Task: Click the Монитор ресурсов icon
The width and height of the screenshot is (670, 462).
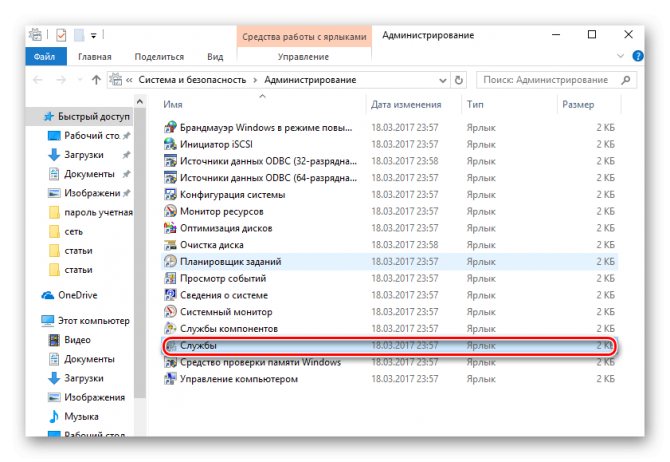Action: point(170,211)
